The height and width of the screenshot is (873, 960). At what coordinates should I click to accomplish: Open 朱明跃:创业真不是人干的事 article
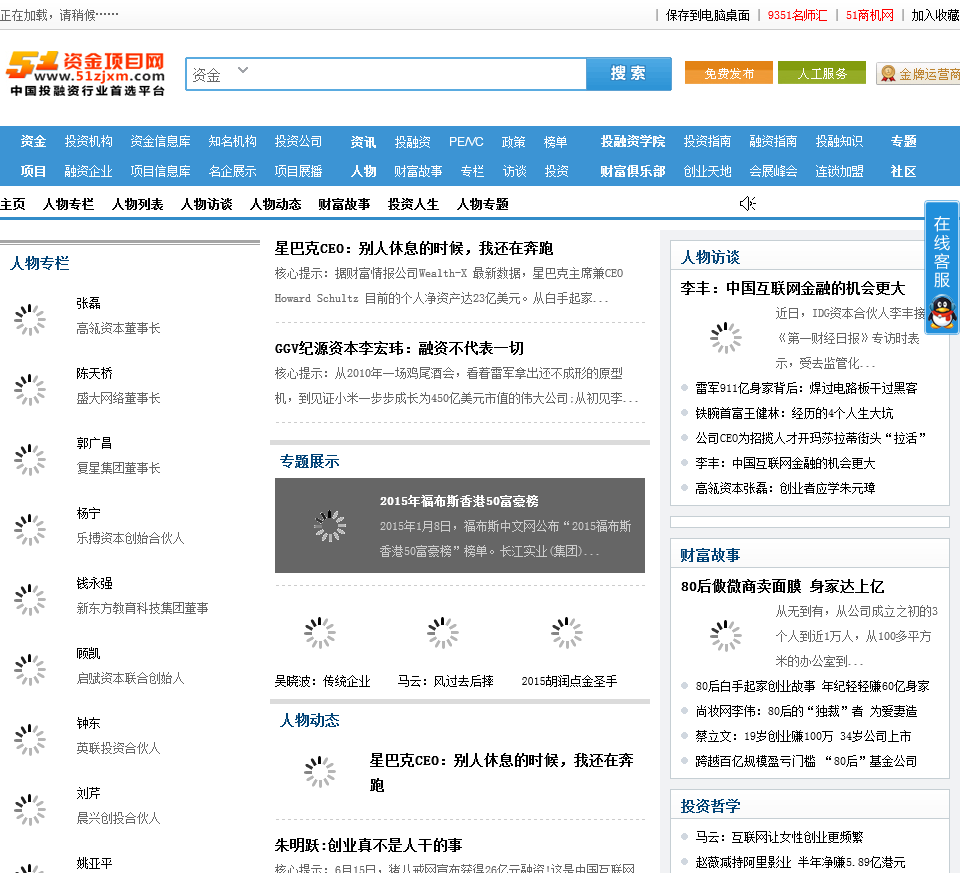coord(369,845)
